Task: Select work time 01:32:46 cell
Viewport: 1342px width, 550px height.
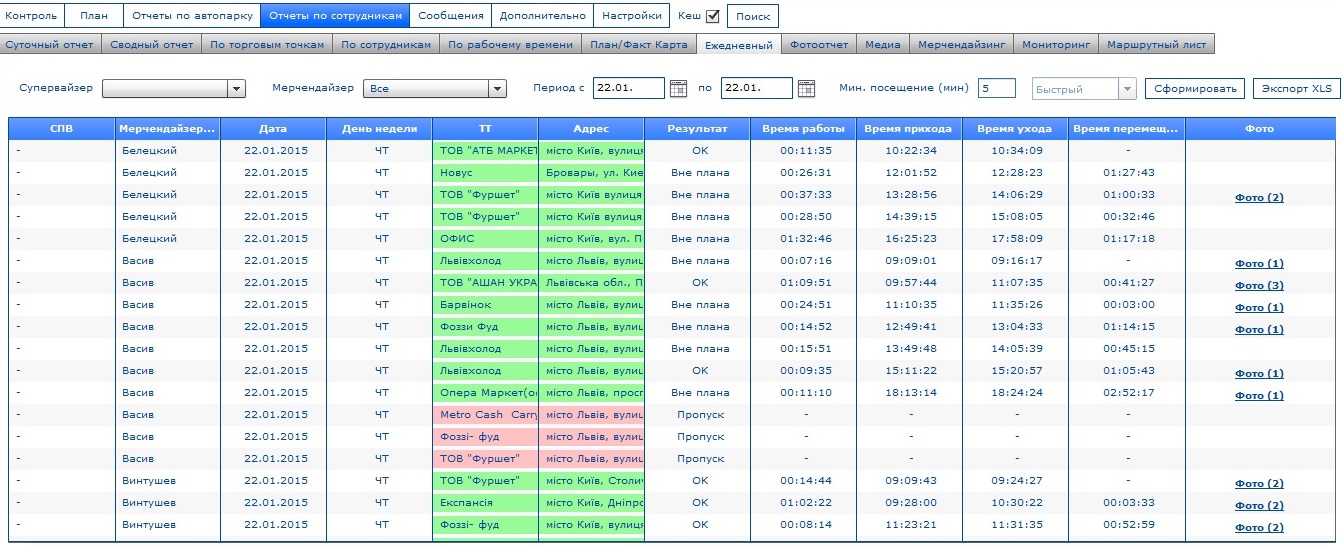Action: (803, 238)
